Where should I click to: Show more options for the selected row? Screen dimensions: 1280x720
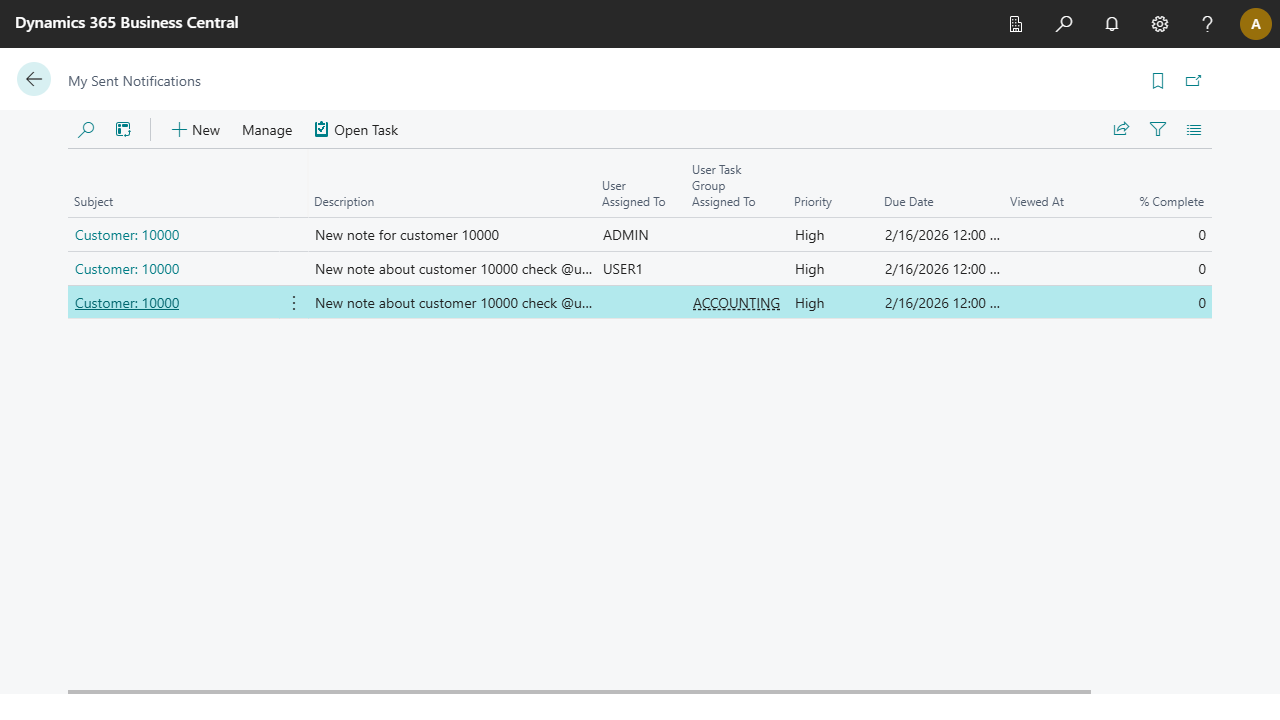pyautogui.click(x=294, y=303)
